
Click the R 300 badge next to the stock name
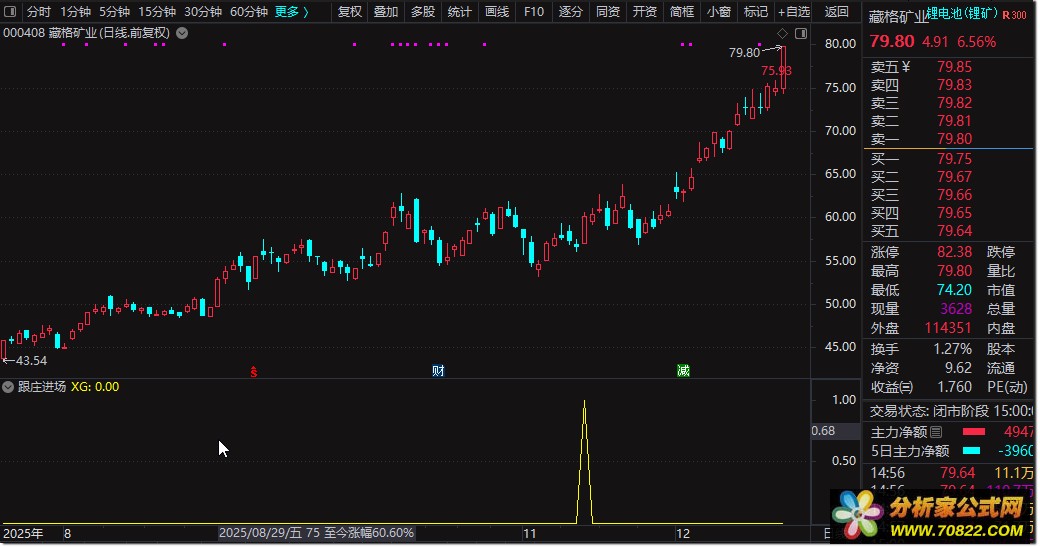tap(1014, 16)
